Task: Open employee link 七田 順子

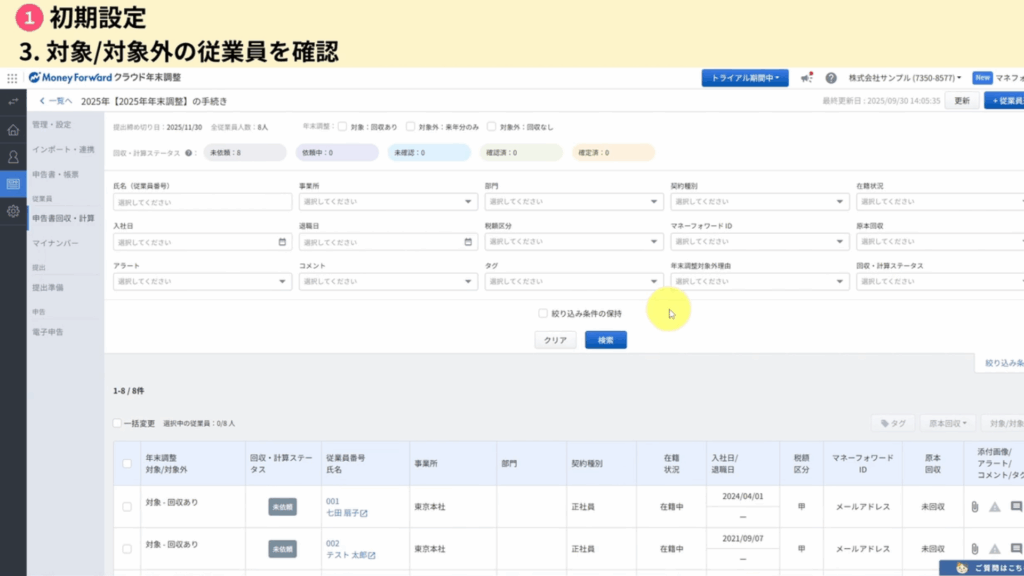Action: coord(342,513)
